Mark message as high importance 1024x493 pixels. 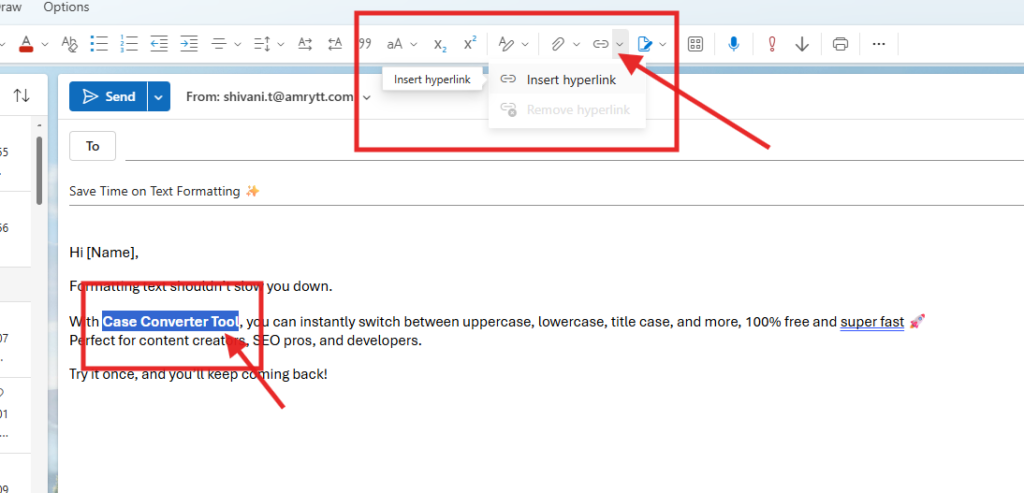click(x=772, y=44)
